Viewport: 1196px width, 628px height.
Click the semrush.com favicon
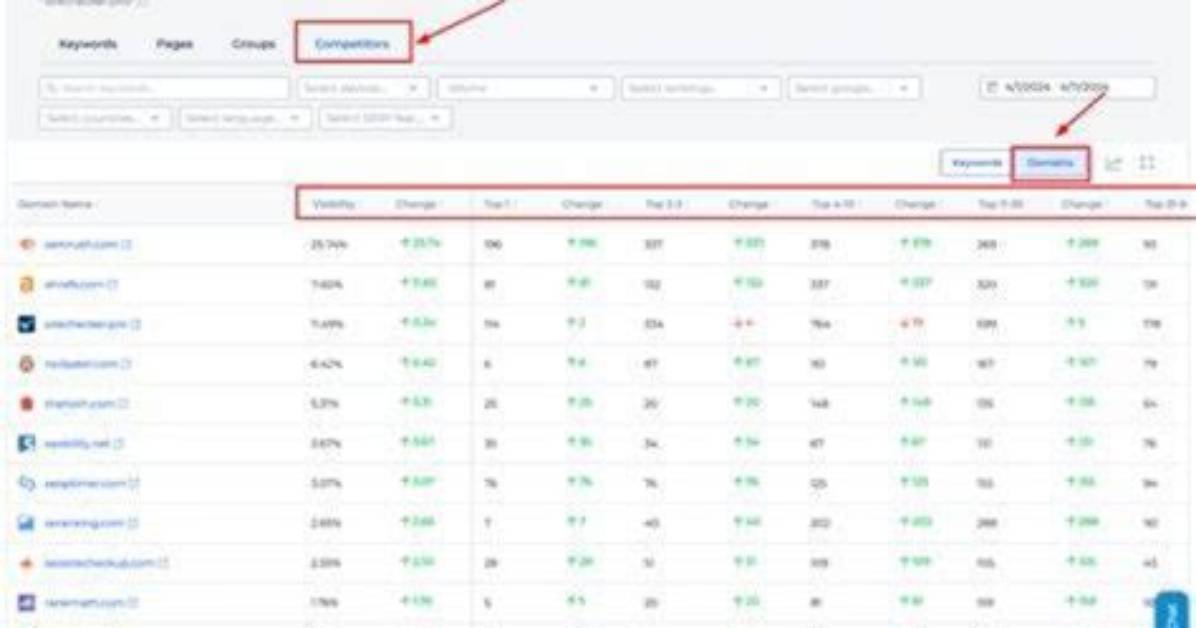pos(27,244)
